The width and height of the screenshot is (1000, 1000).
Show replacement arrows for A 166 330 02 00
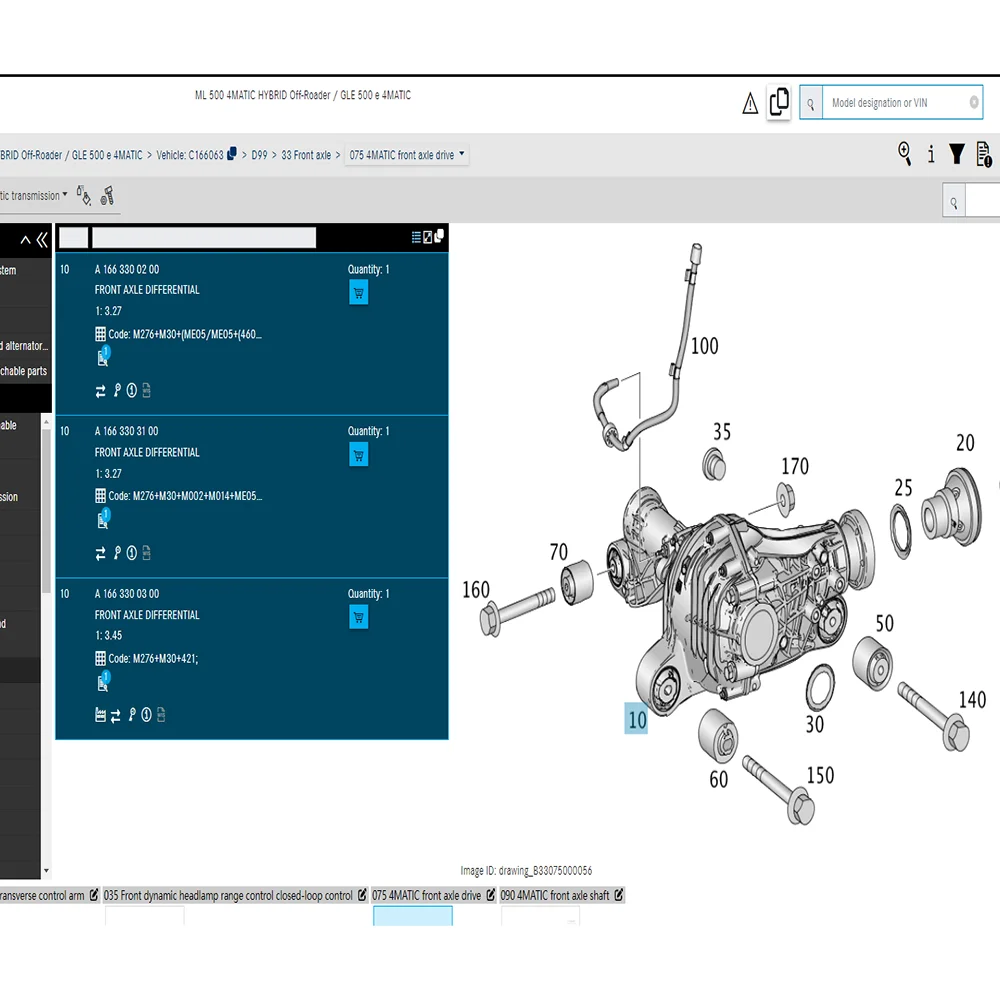tap(100, 391)
